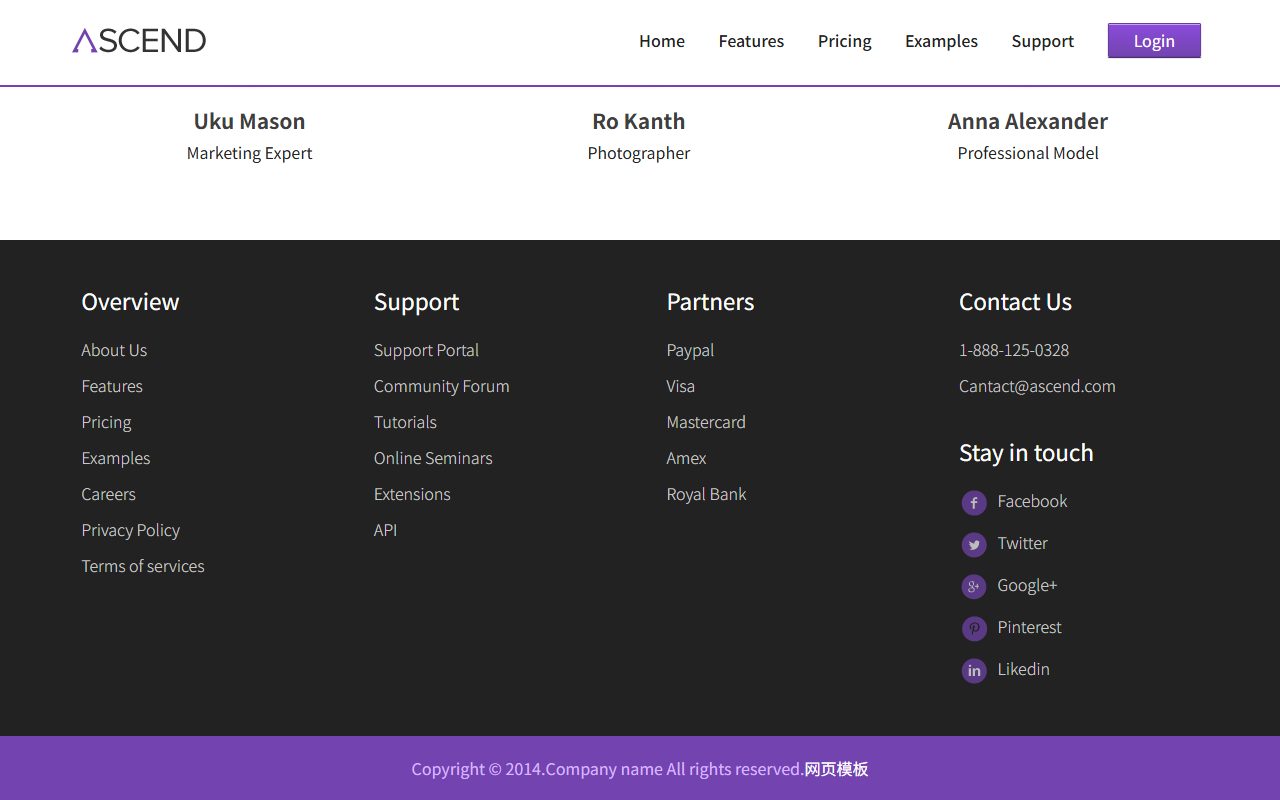The image size is (1280, 800).
Task: Open the Visa partner link
Action: (x=681, y=386)
